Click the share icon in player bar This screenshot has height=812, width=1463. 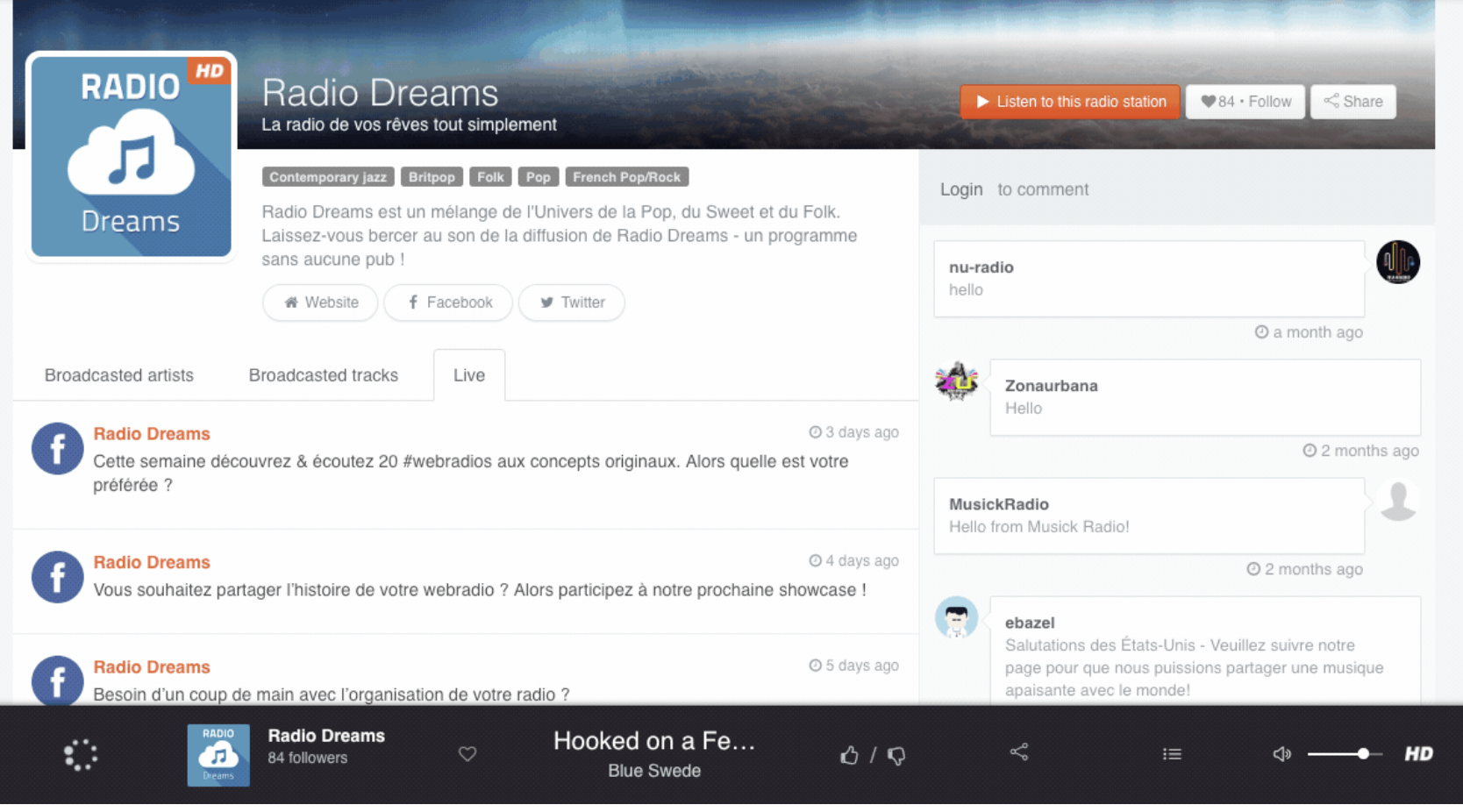pyautogui.click(x=1018, y=752)
